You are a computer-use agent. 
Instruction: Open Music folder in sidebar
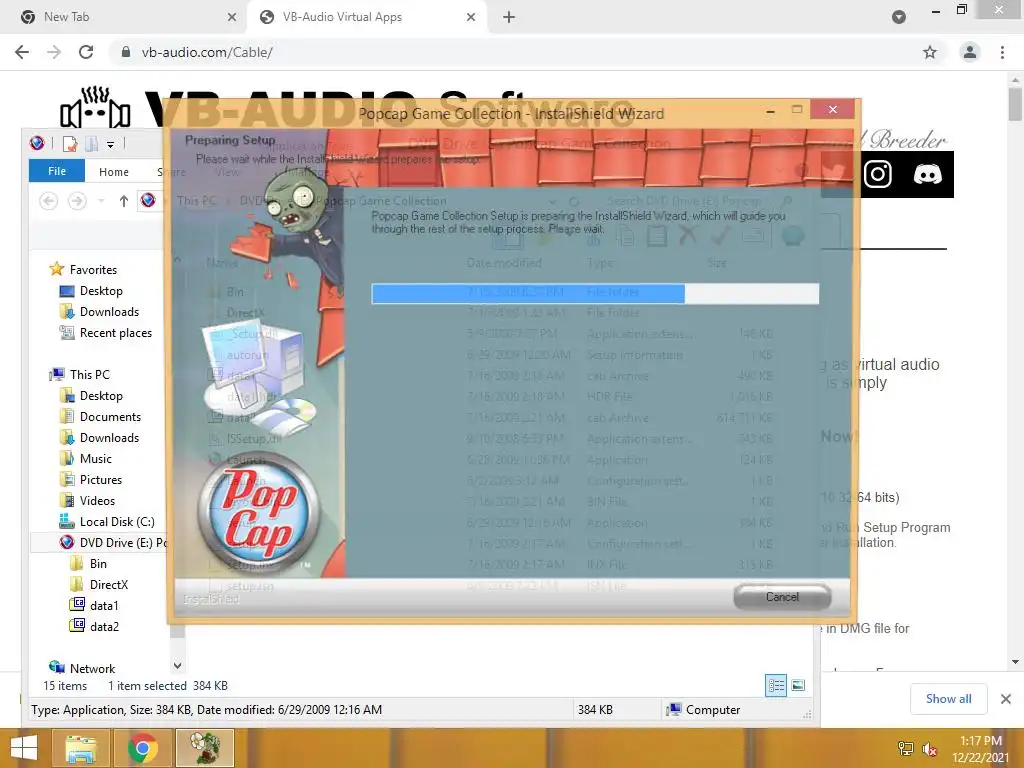pos(95,458)
